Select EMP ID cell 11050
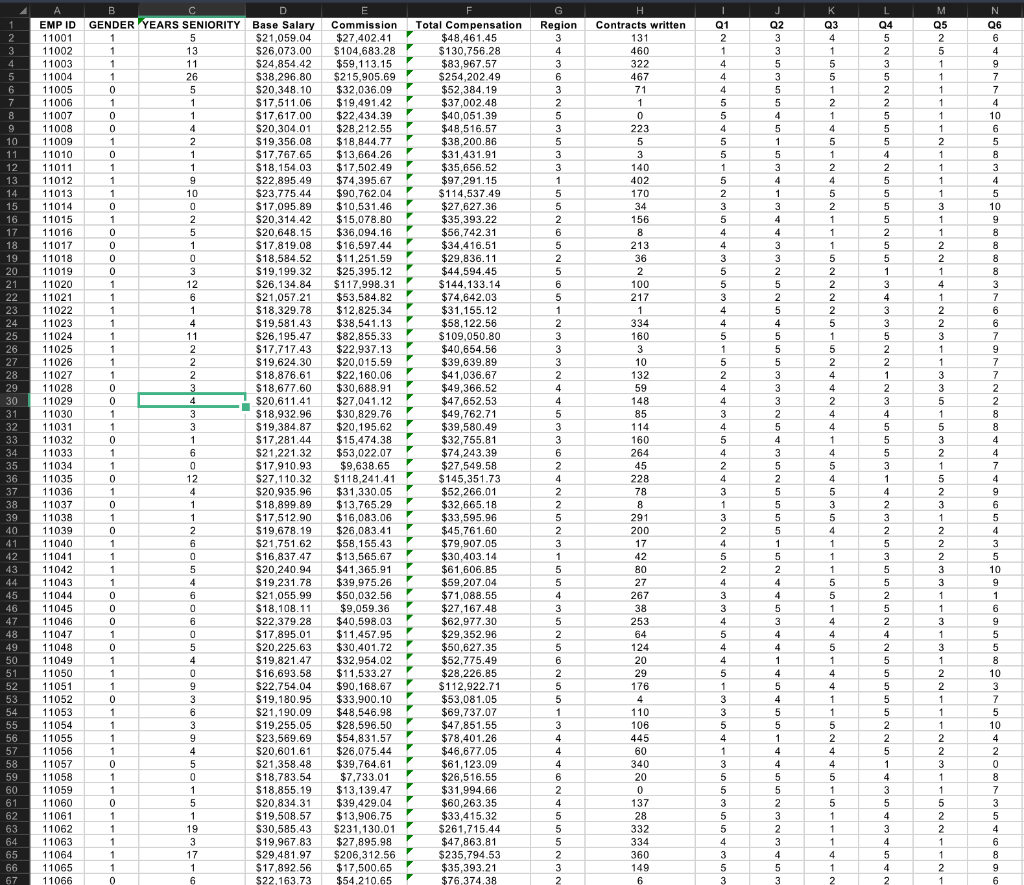The width and height of the screenshot is (1024, 885). pos(57,673)
